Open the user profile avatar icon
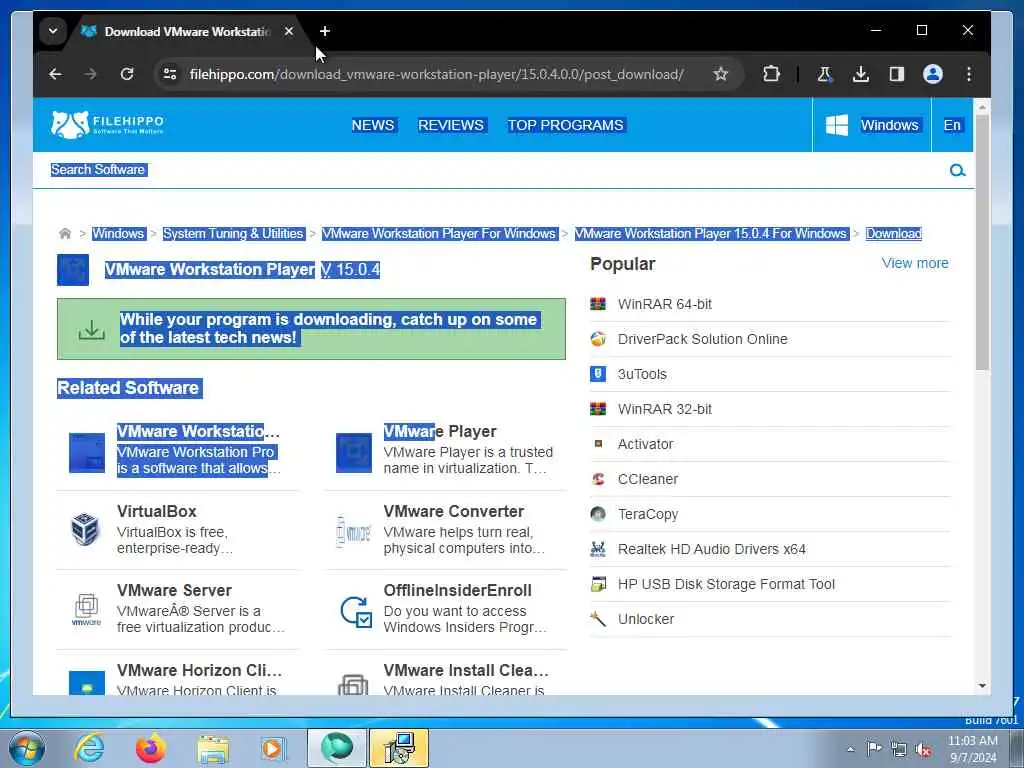Viewport: 1024px width, 768px height. click(x=933, y=74)
